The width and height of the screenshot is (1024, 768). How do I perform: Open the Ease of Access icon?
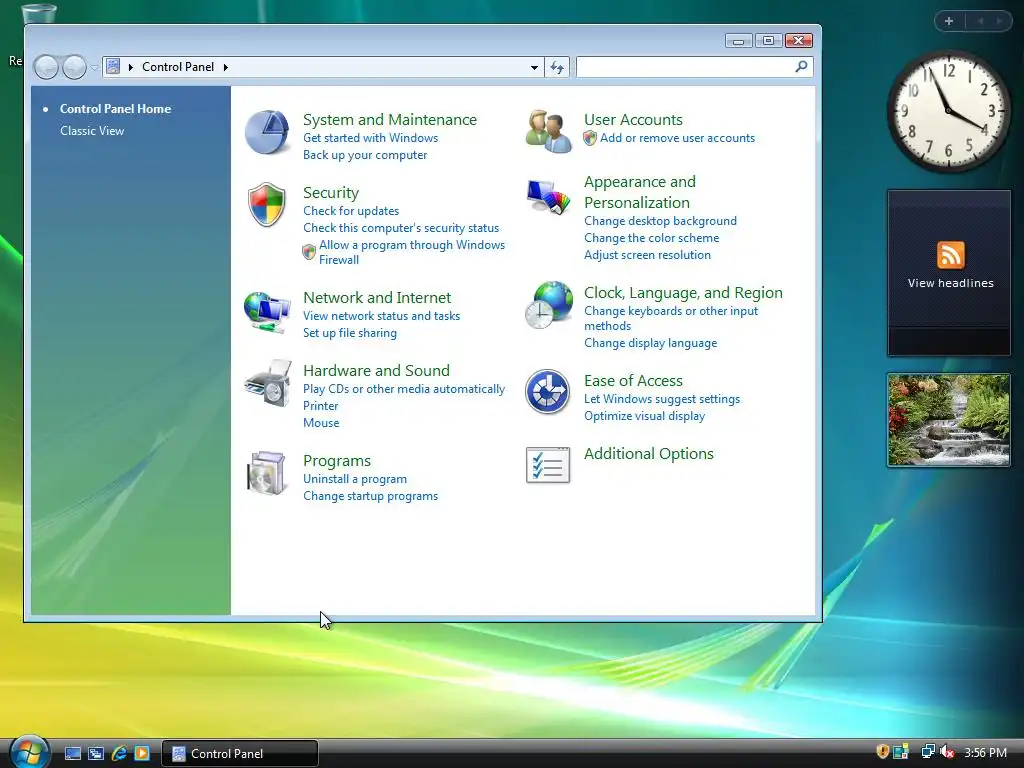tap(547, 392)
